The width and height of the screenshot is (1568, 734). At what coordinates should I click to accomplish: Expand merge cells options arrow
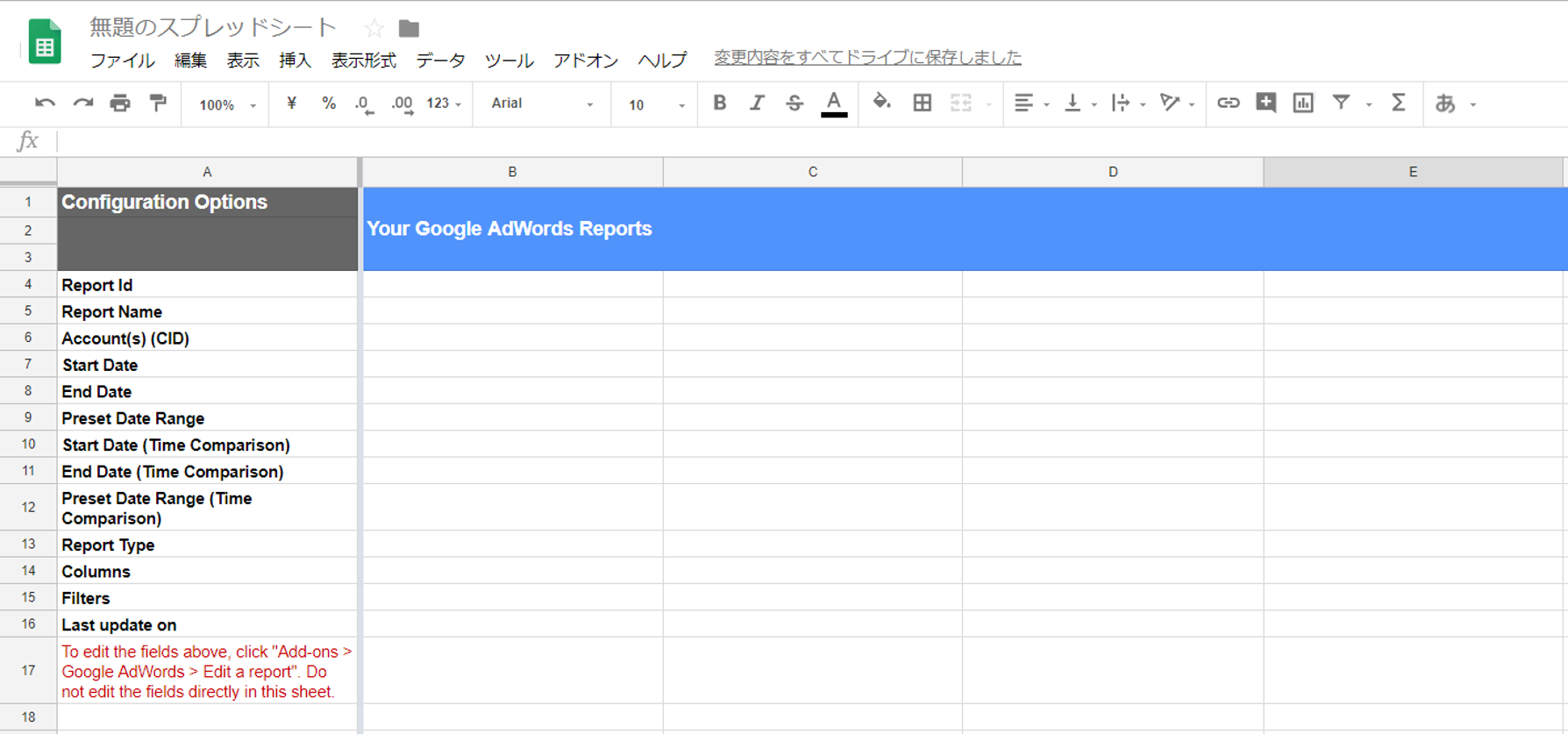[989, 105]
